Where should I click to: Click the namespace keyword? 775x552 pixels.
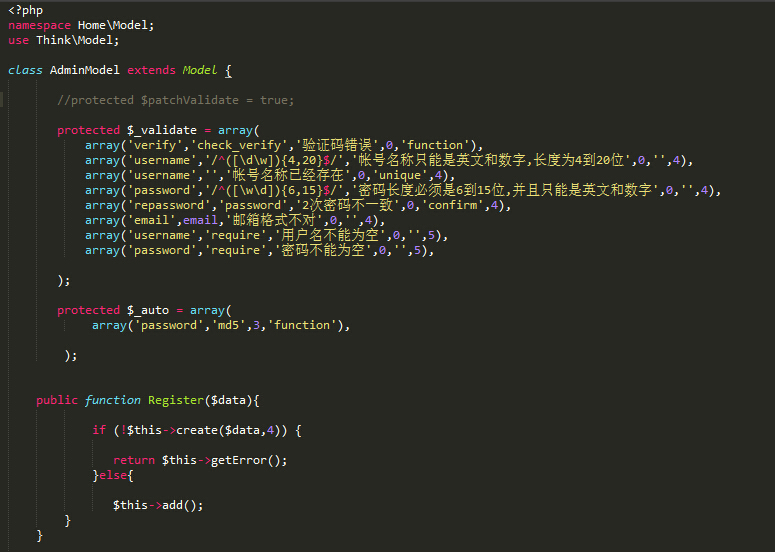tap(39, 25)
